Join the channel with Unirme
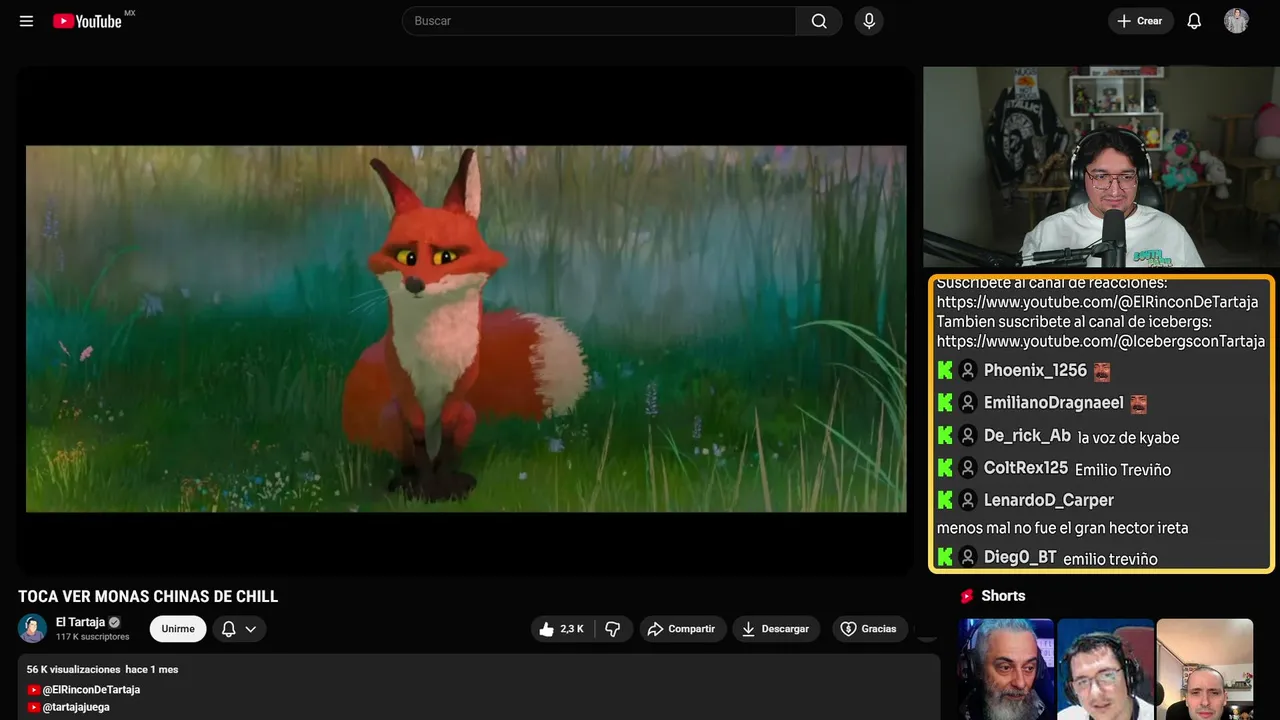 178,629
